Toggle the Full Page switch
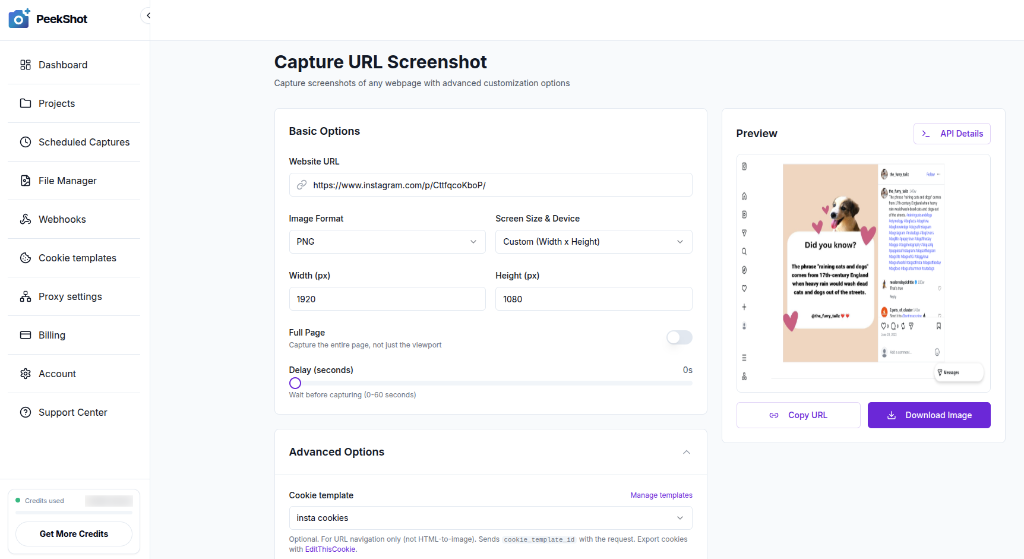Screen dimensions: 1024x559 (679, 338)
